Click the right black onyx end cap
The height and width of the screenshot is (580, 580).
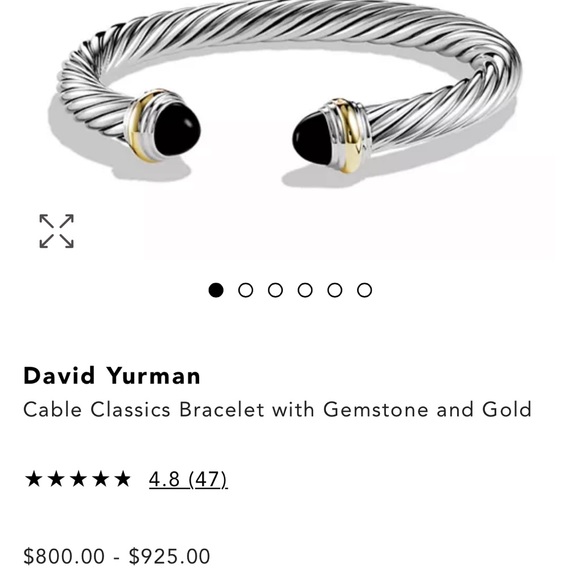(314, 138)
